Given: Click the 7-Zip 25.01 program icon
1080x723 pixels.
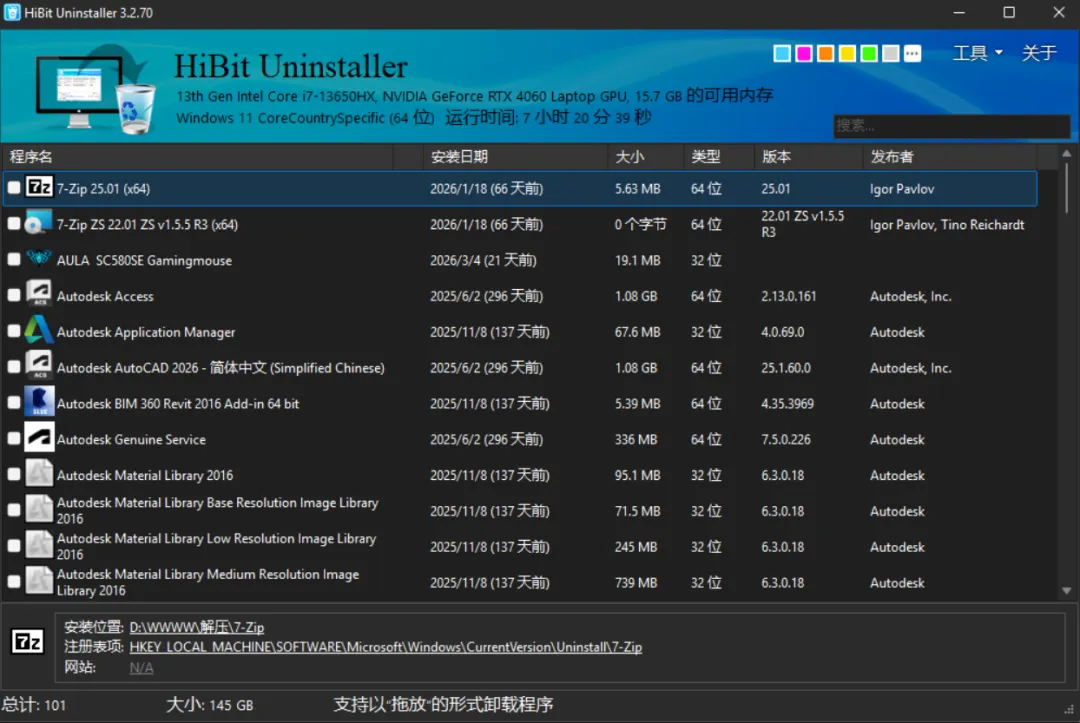Looking at the screenshot, I should [39, 187].
